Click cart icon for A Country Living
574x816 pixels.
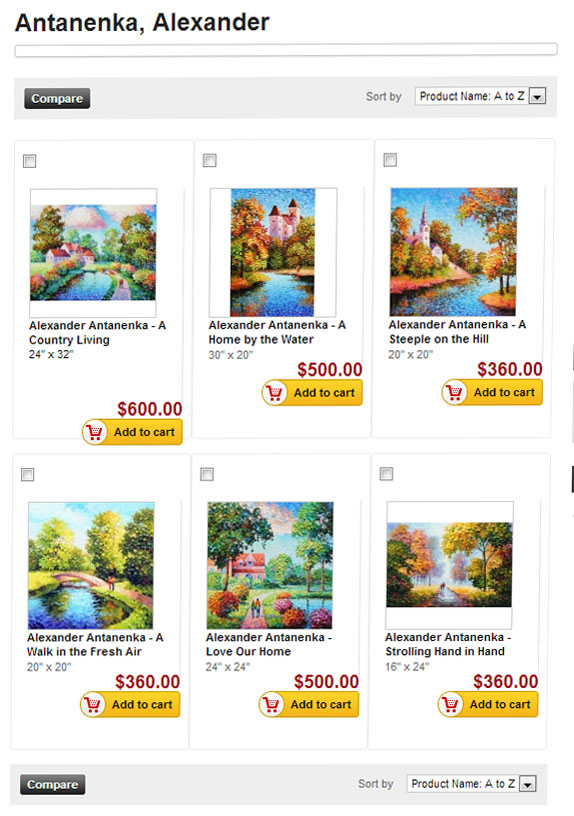tap(95, 432)
